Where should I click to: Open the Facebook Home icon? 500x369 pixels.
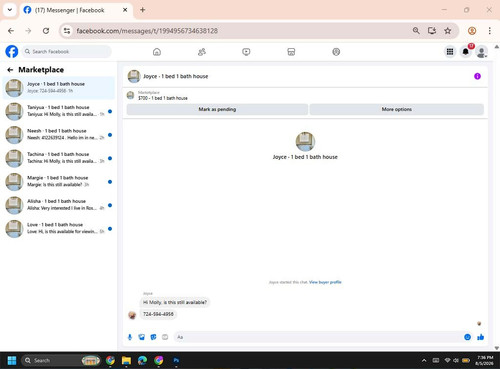(x=157, y=52)
